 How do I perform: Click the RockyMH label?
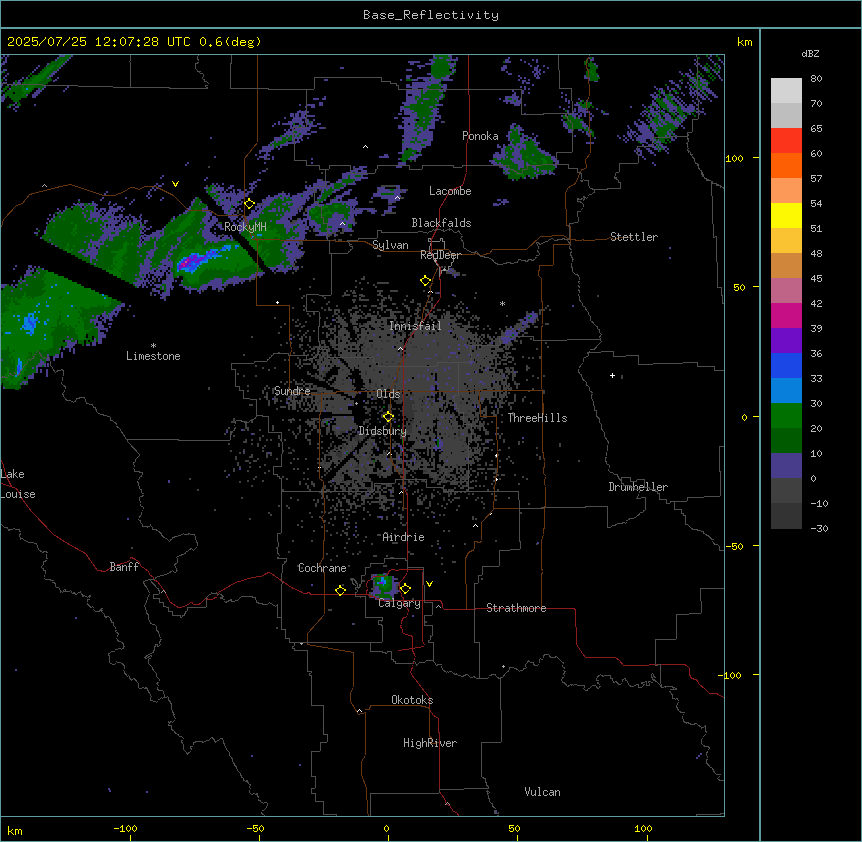[x=245, y=227]
